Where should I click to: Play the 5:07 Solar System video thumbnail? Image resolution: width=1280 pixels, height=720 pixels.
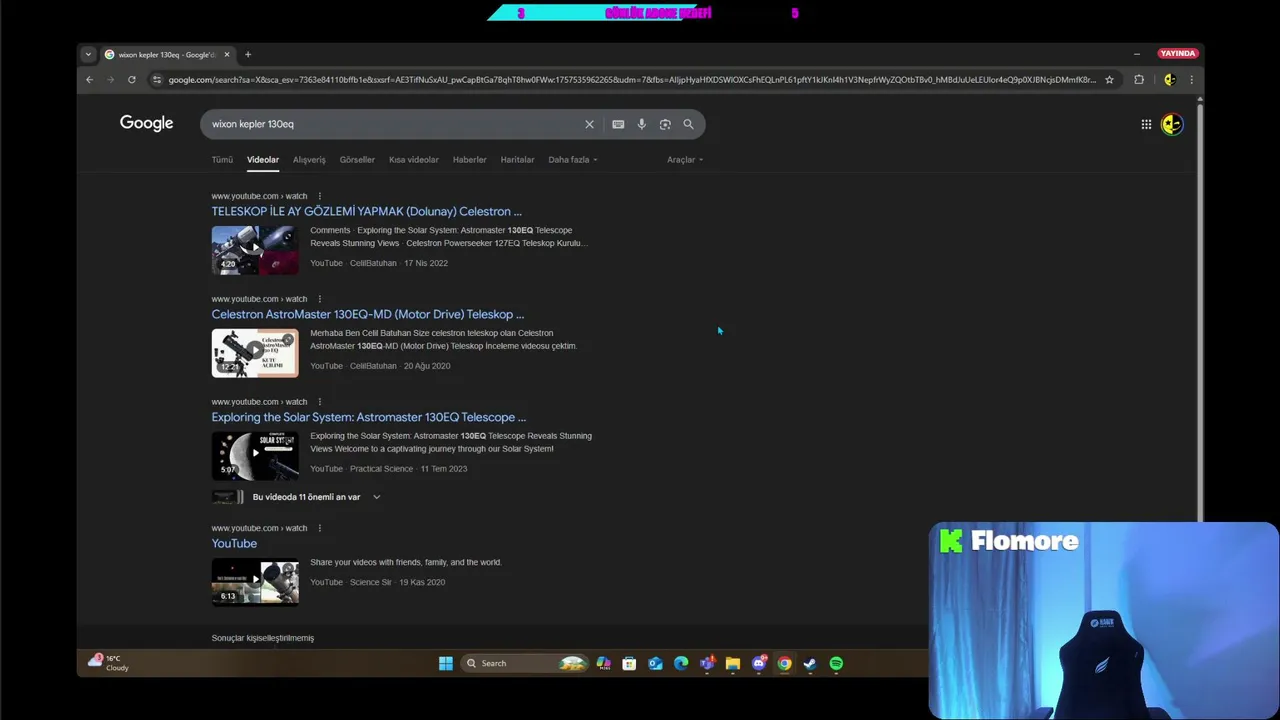tap(255, 456)
